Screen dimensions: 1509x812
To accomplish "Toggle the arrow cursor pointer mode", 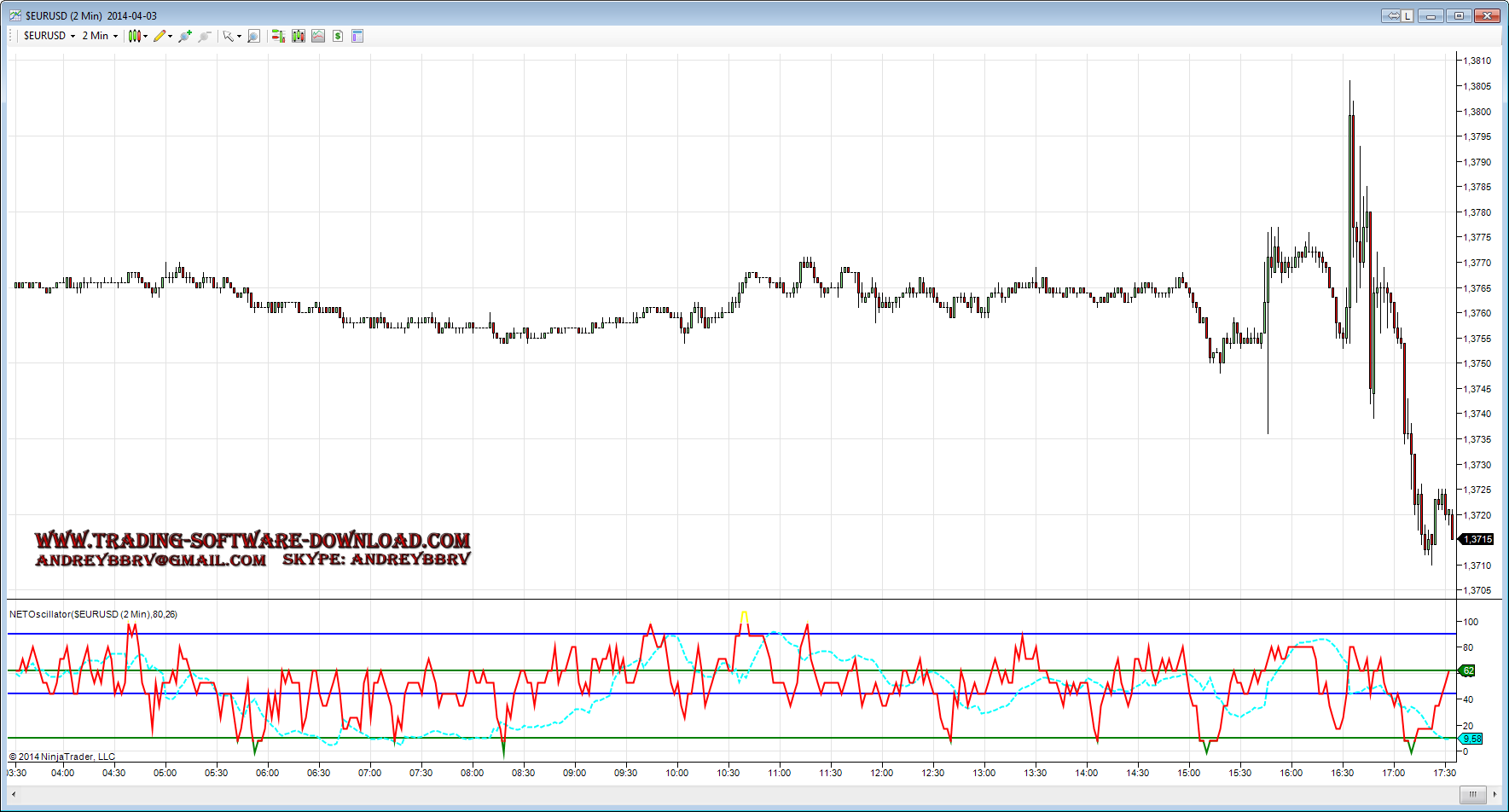I will tap(228, 36).
